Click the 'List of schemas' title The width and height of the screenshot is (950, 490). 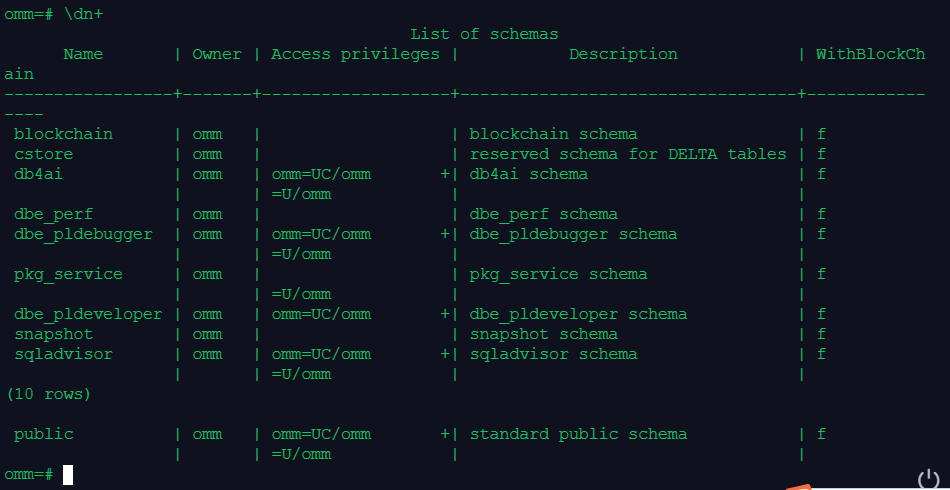(x=484, y=34)
